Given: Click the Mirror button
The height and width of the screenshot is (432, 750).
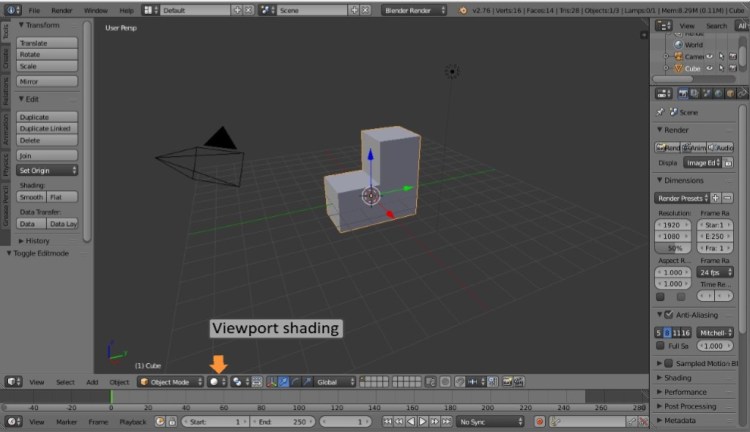Looking at the screenshot, I should tap(47, 81).
